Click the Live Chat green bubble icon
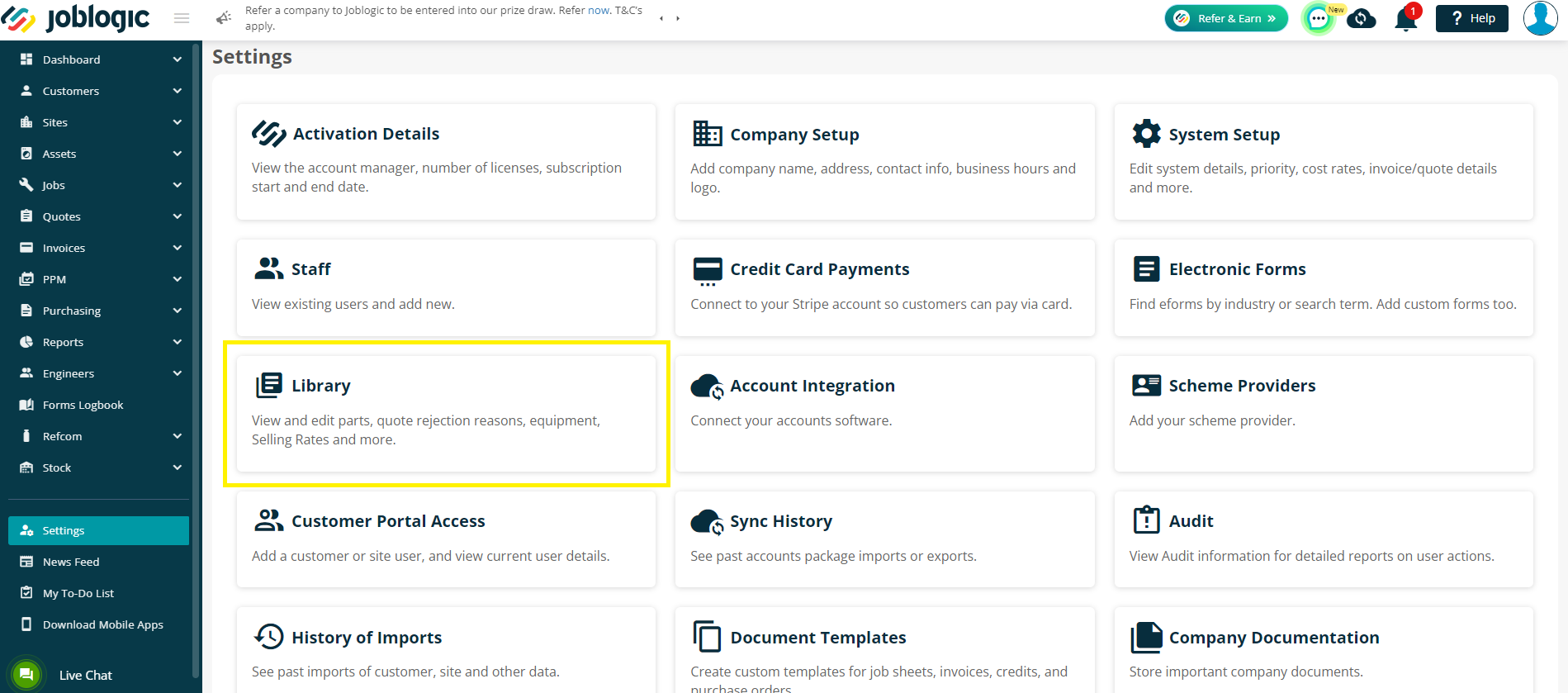This screenshot has width=1568, height=693. [26, 674]
